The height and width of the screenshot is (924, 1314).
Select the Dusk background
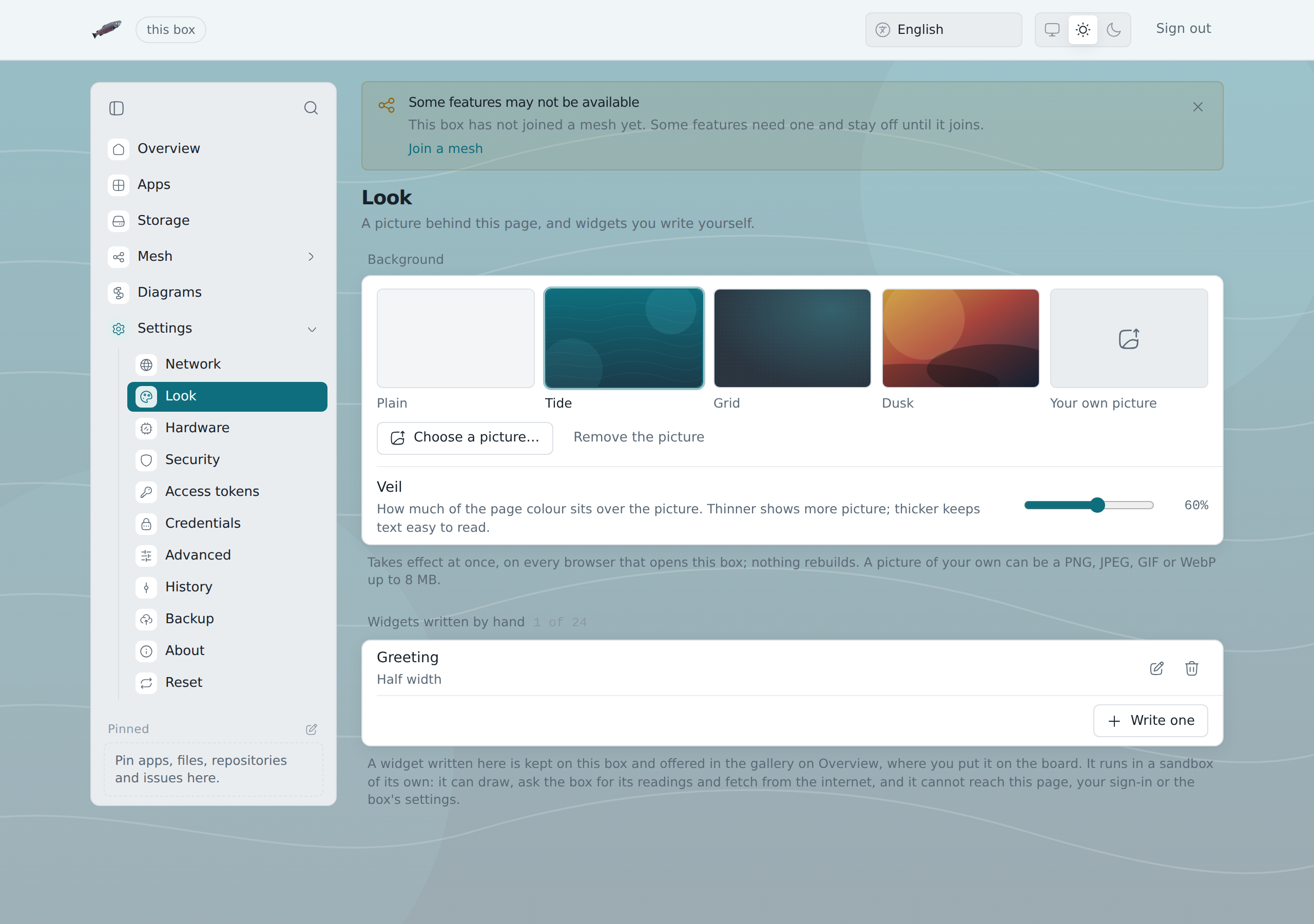point(960,338)
